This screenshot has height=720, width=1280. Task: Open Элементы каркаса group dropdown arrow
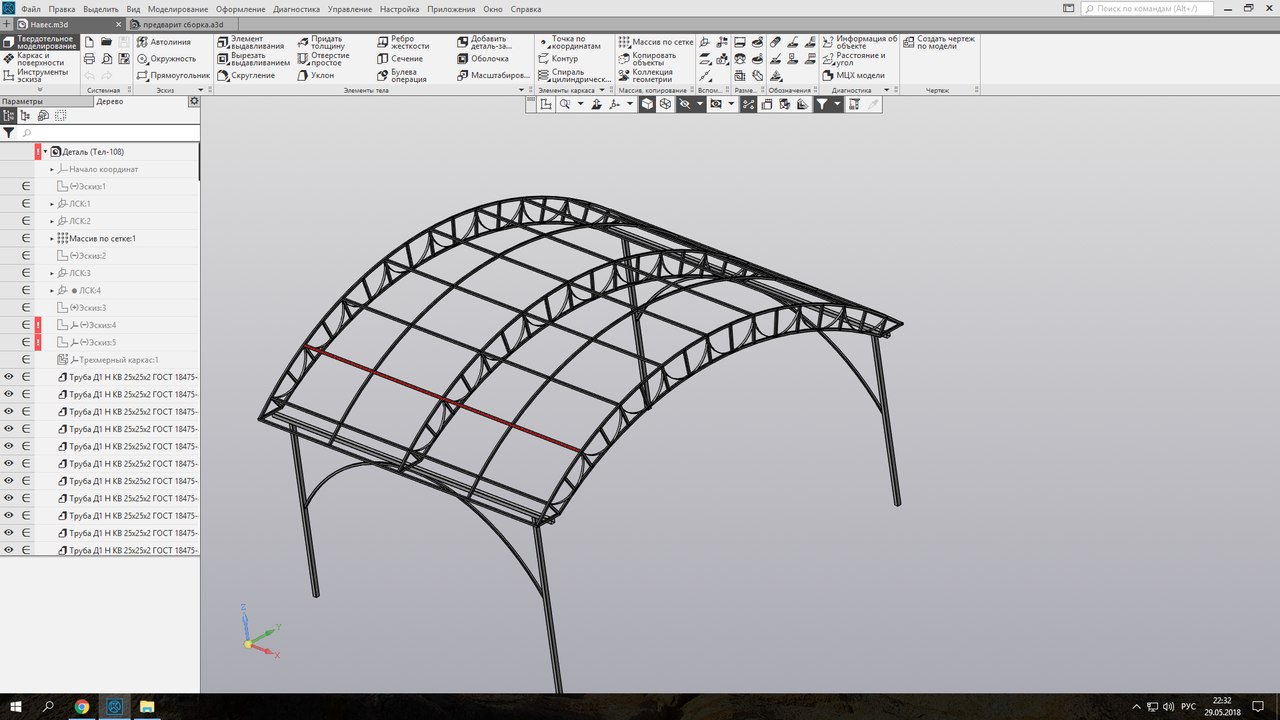tap(602, 90)
